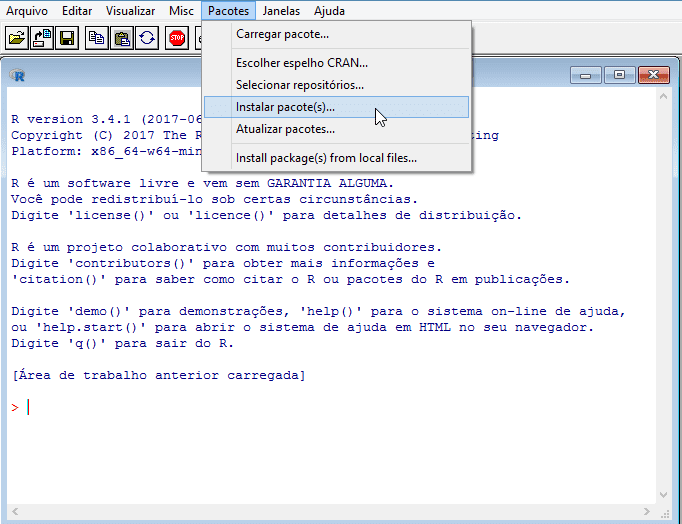Open the Janelas menu
Screen dimensions: 682x524
pos(280,11)
